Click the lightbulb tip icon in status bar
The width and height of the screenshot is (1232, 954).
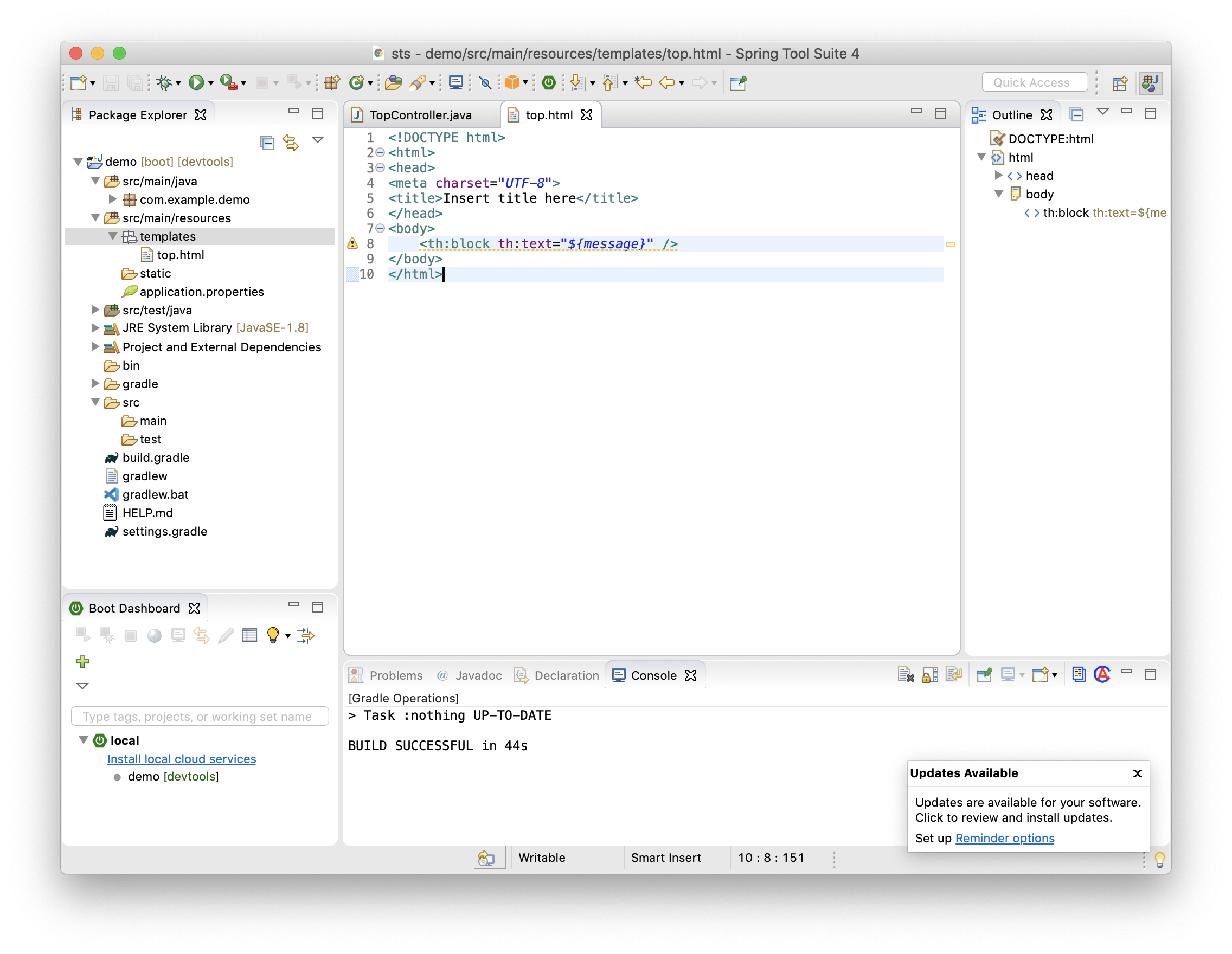[1159, 859]
